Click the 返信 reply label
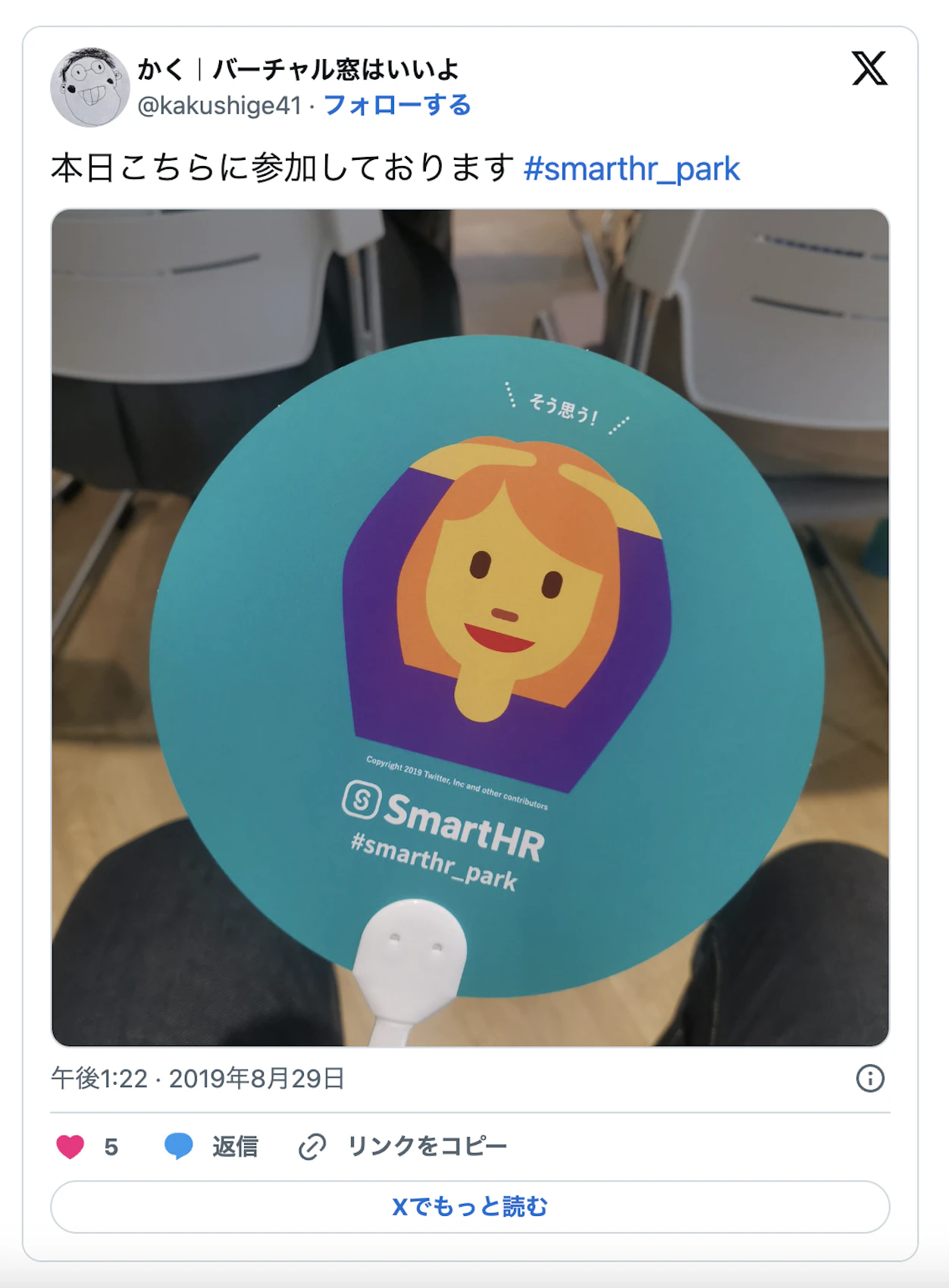949x1288 pixels. (235, 1146)
